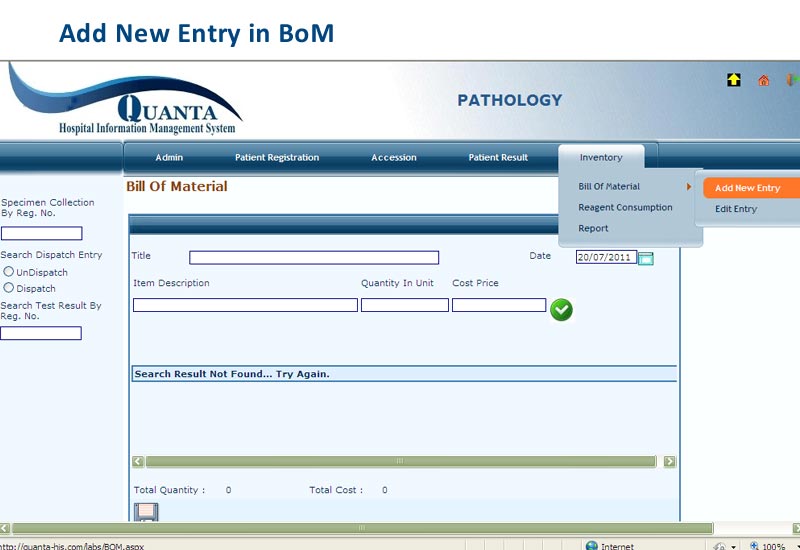This screenshot has height=550, width=800.
Task: Focus the Item Description input box
Action: click(x=245, y=305)
